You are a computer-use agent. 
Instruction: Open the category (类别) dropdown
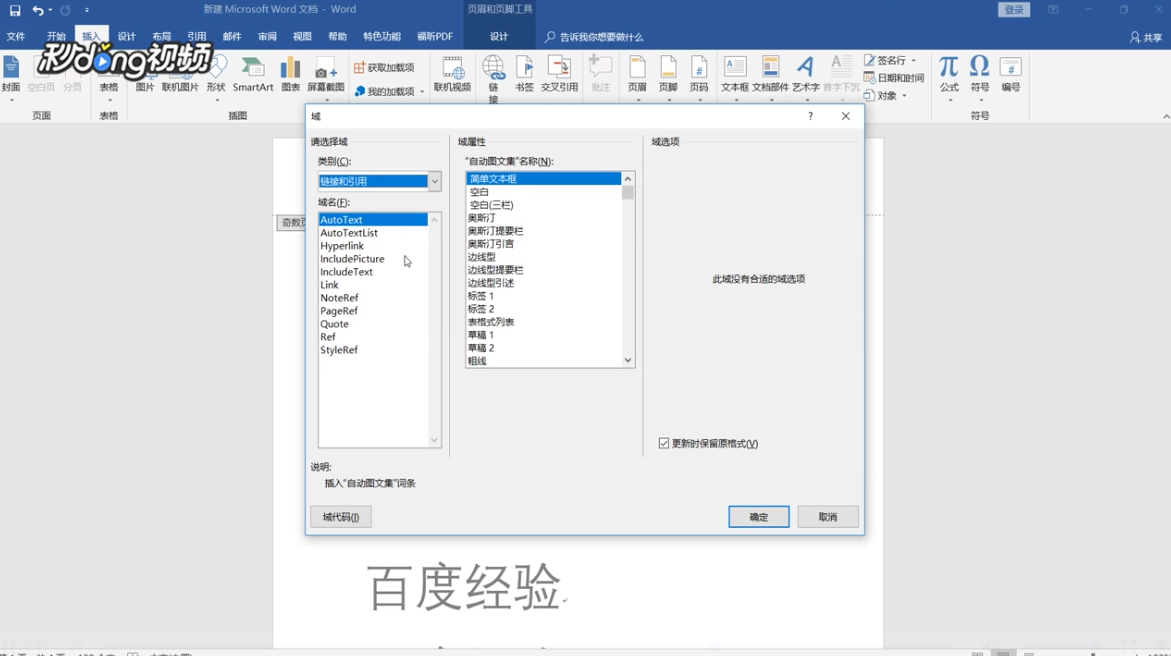pyautogui.click(x=435, y=181)
